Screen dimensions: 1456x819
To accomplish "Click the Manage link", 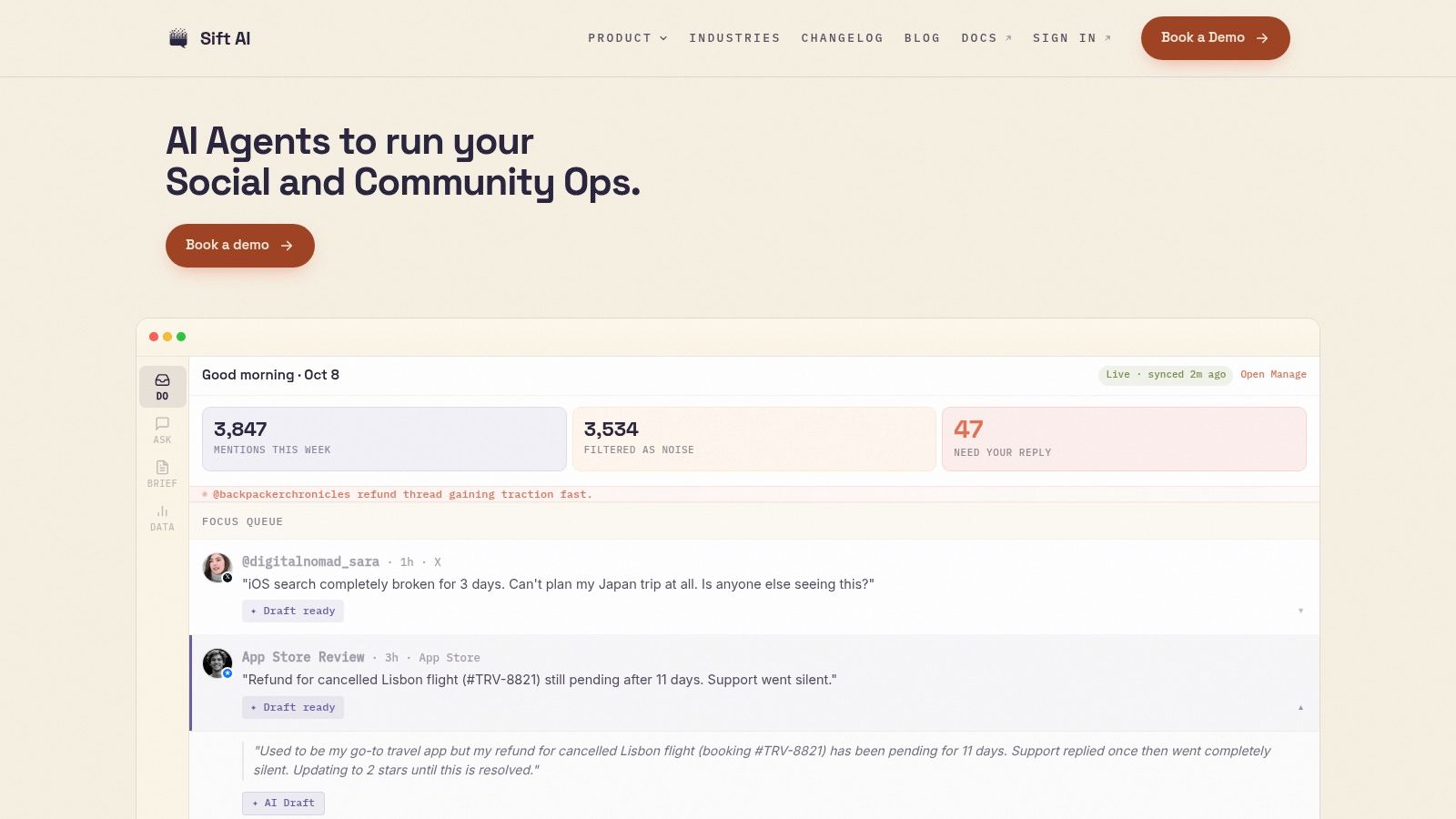I will 1289,375.
